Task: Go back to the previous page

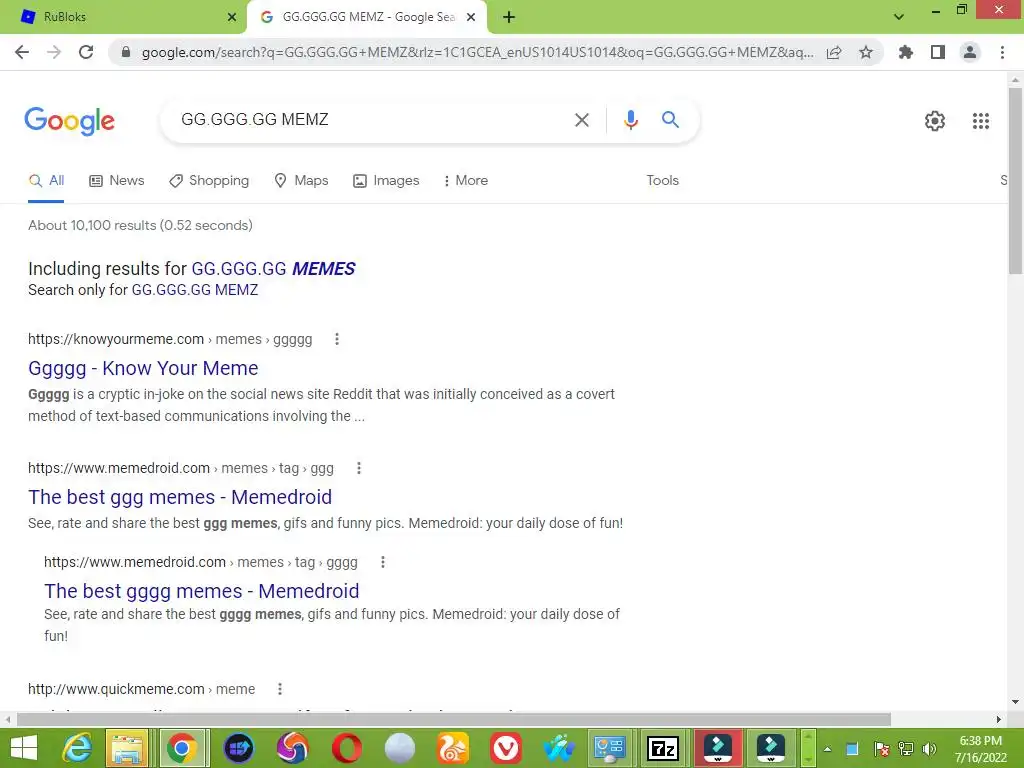Action: [22, 52]
